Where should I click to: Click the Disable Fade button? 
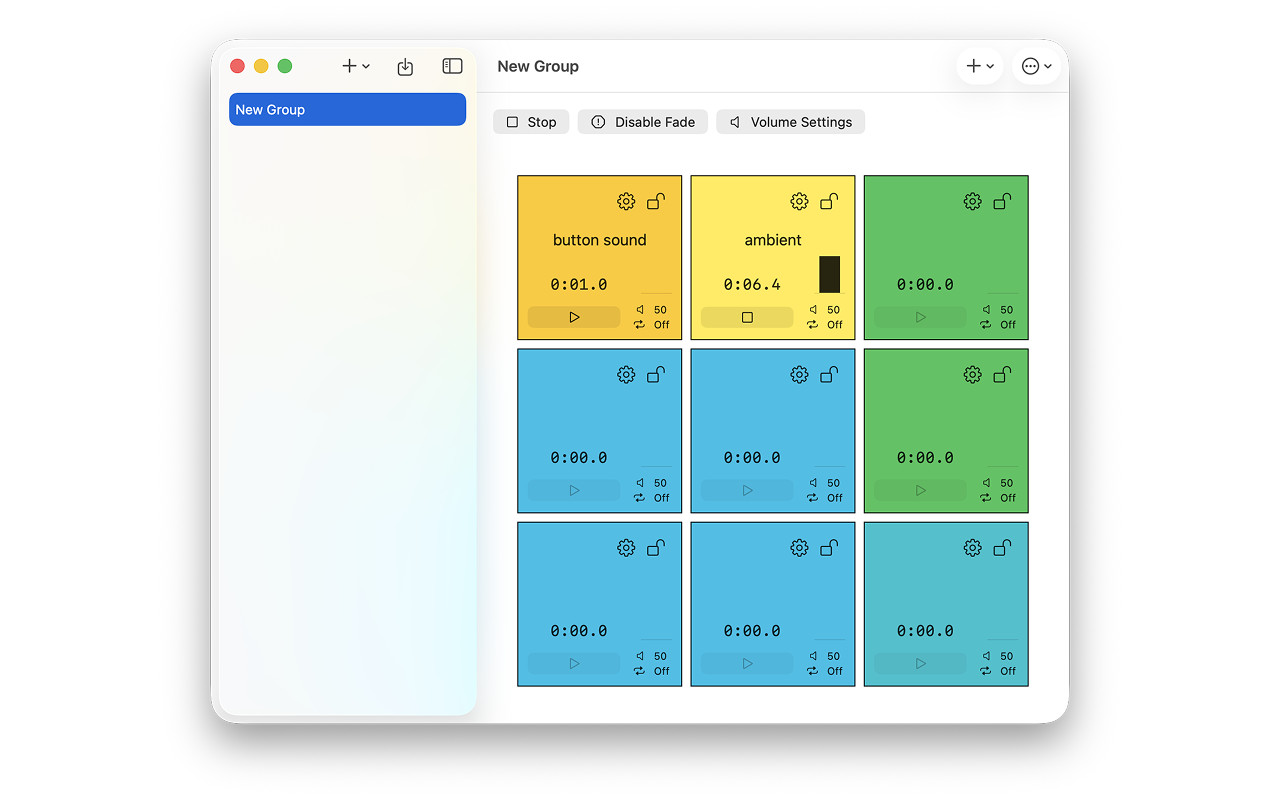tap(643, 122)
